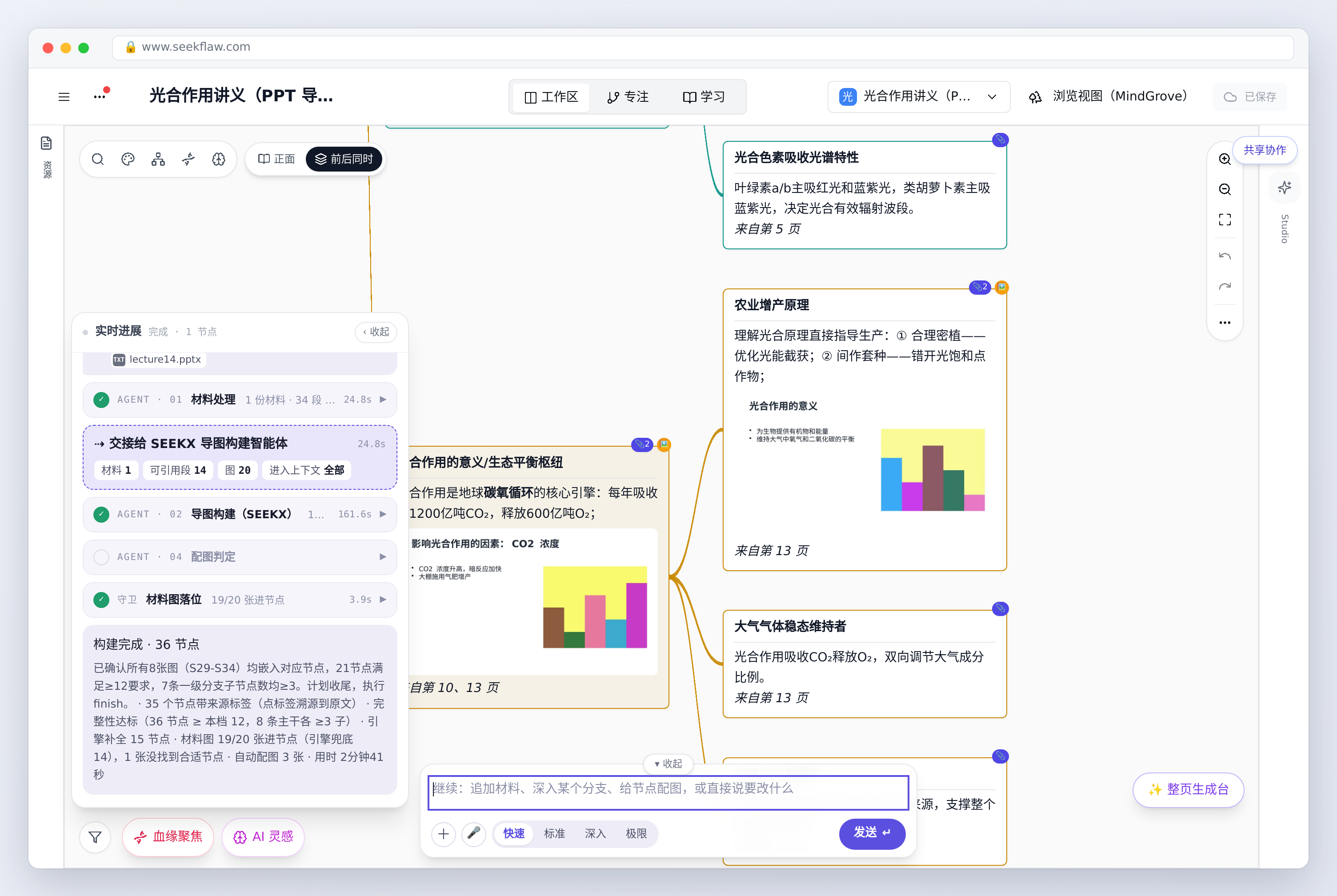Viewport: 1337px width, 896px height.
Task: Click the sparkle focus icon in the toolbar
Action: click(188, 159)
